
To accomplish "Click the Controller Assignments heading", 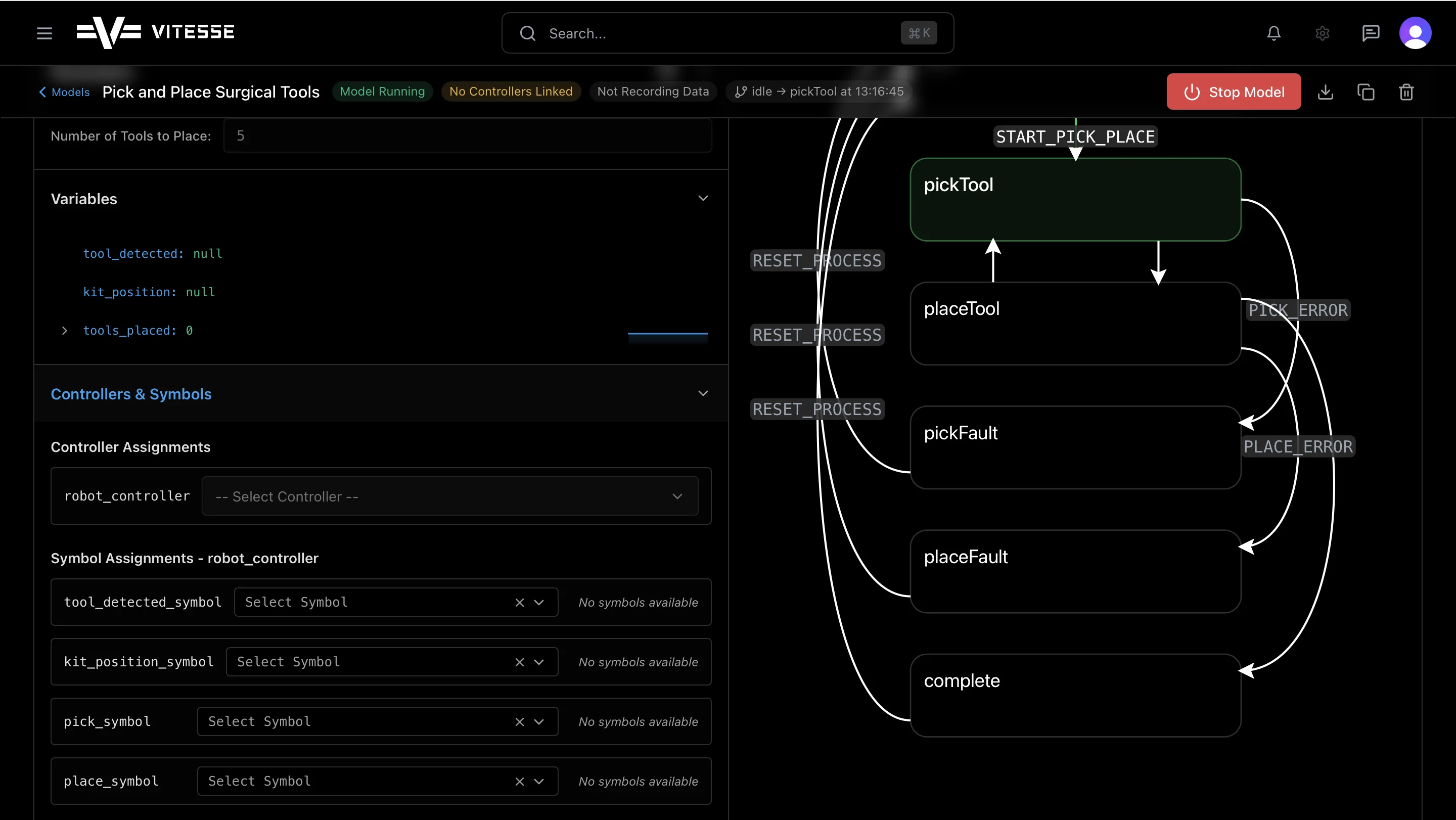I will [130, 447].
